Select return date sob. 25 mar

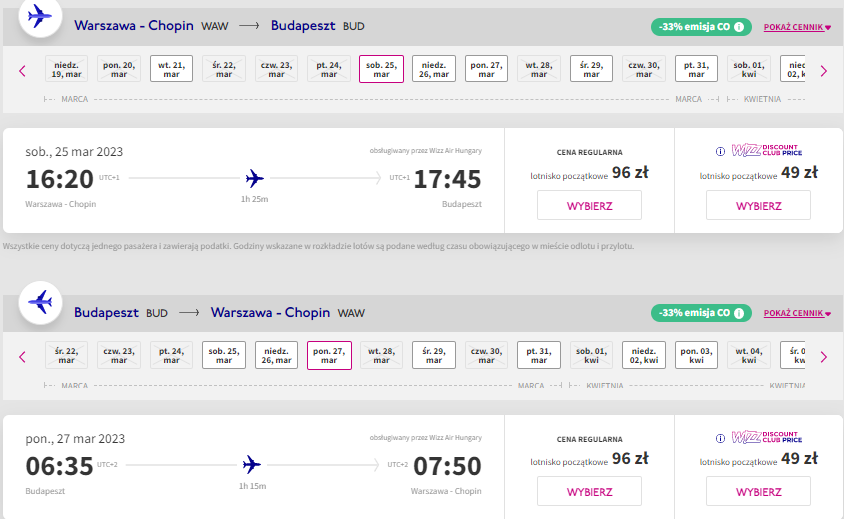point(224,355)
